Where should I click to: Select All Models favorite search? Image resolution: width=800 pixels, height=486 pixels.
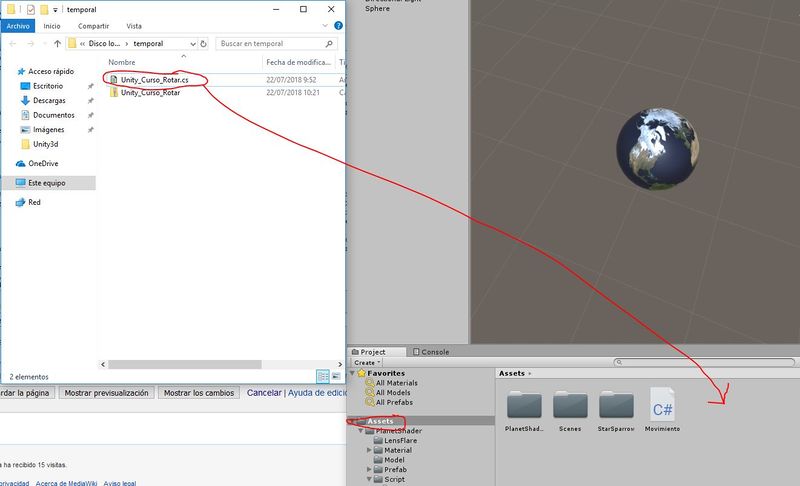(x=393, y=392)
